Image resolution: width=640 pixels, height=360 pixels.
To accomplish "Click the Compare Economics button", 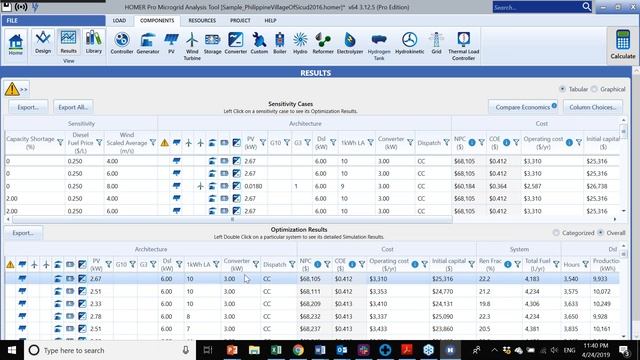I will (524, 107).
